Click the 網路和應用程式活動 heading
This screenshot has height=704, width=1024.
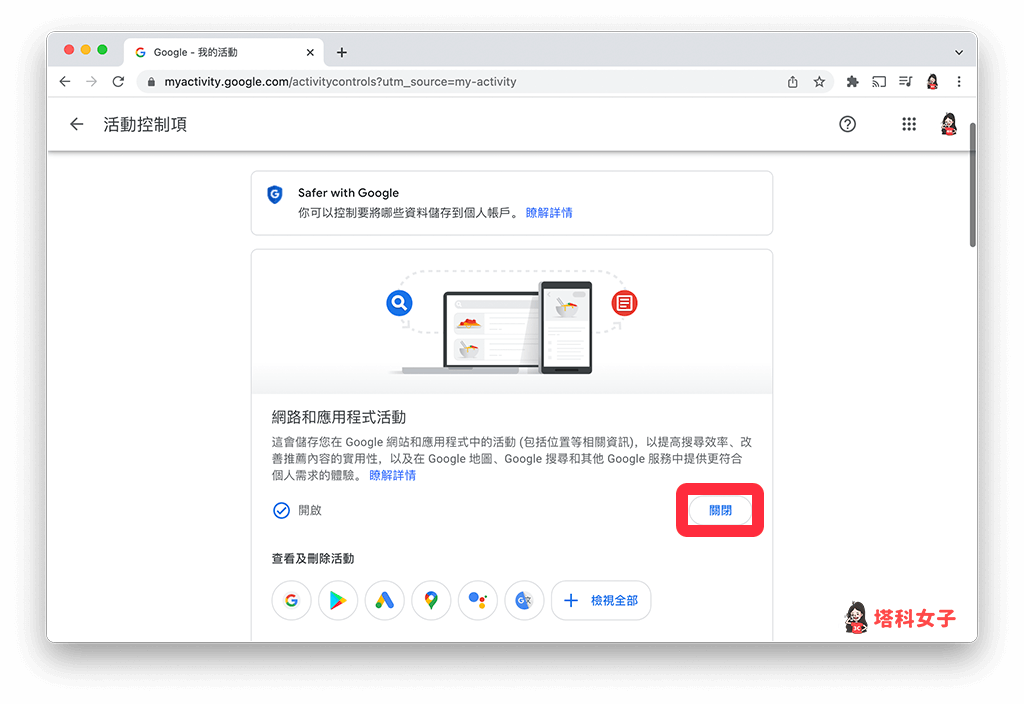click(x=338, y=417)
